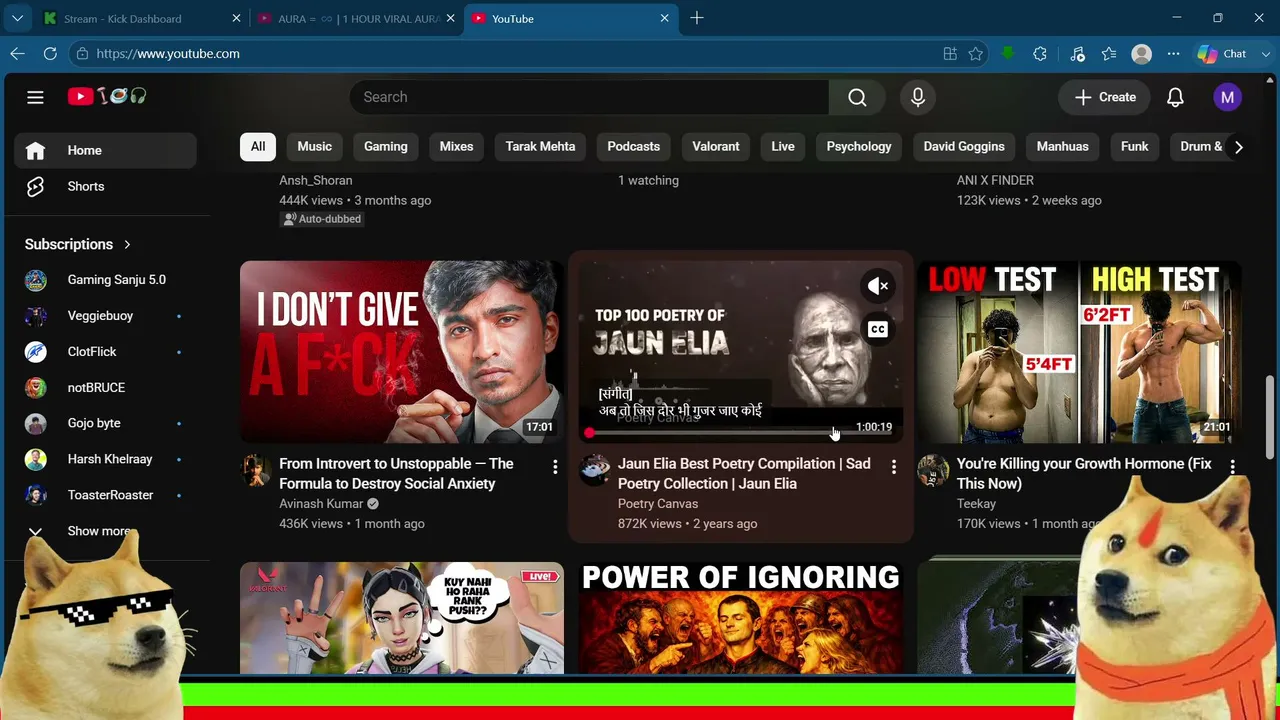Screen dimensions: 1280x720
Task: Start voice search with the microphone
Action: [x=918, y=97]
